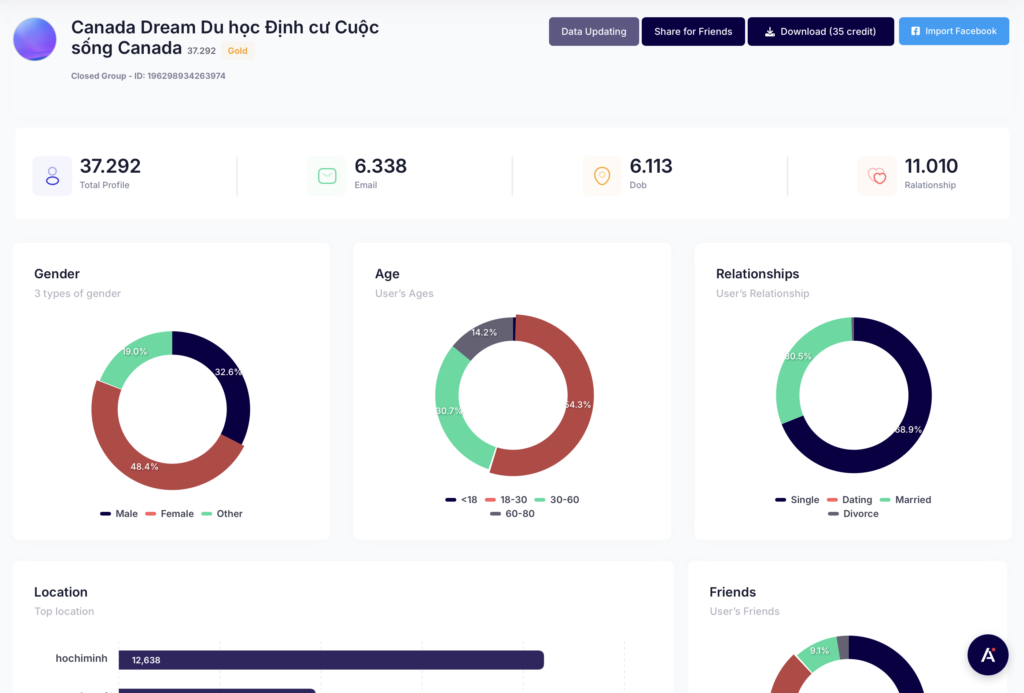Click the orange Dob location pin icon
The width and height of the screenshot is (1024, 693).
point(602,176)
